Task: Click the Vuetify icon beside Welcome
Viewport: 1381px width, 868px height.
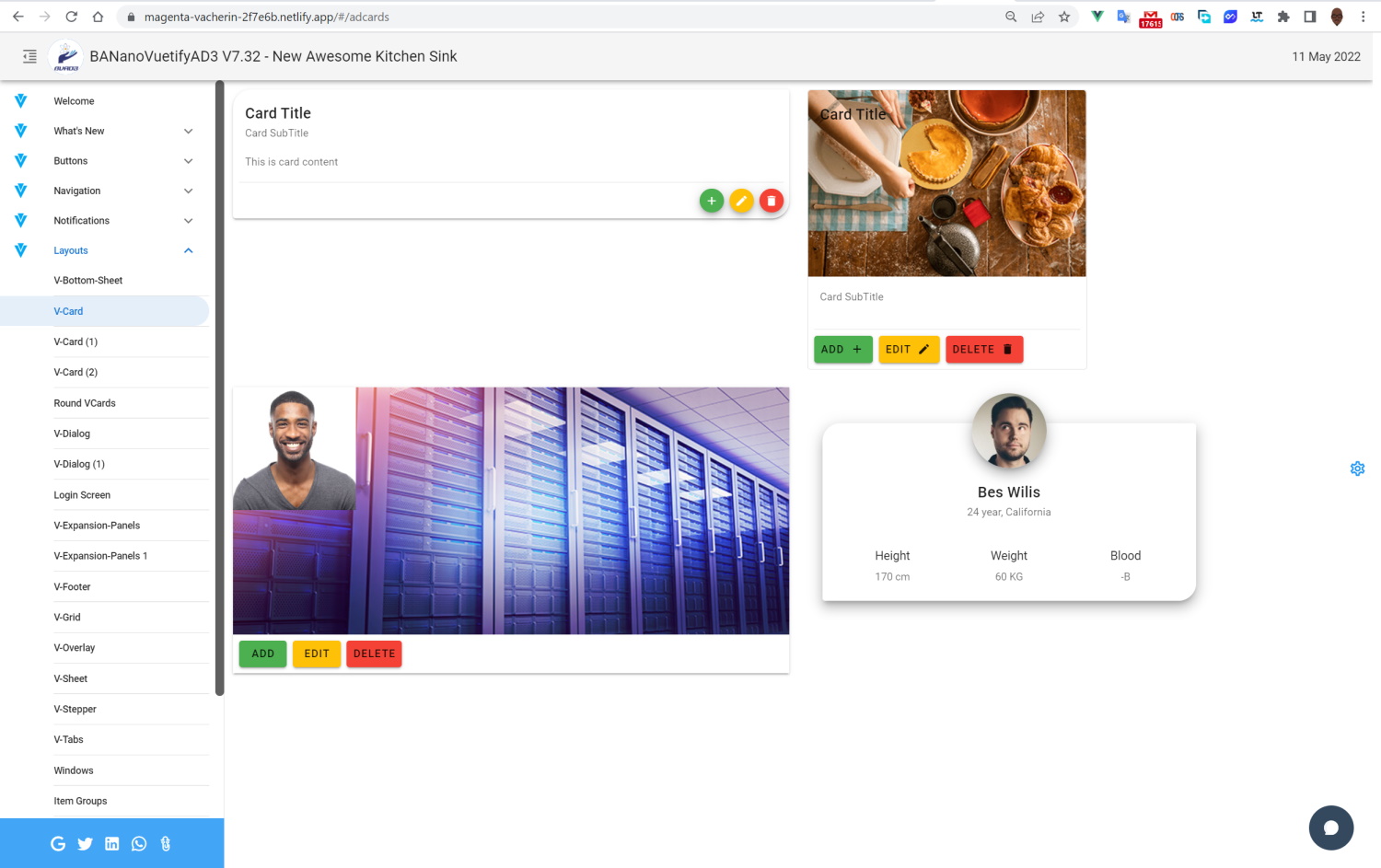Action: tap(20, 101)
